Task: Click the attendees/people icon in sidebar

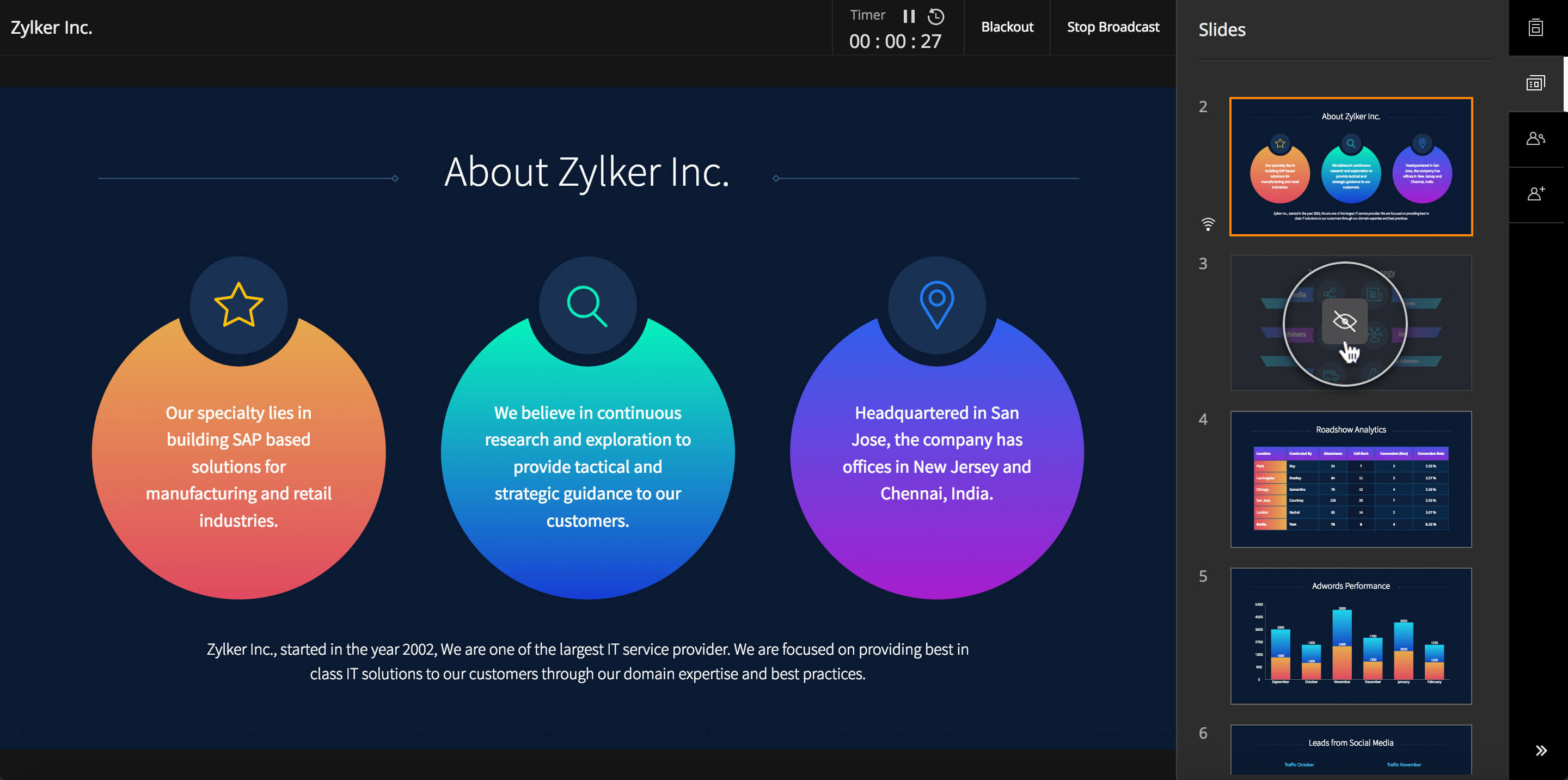Action: [x=1536, y=138]
